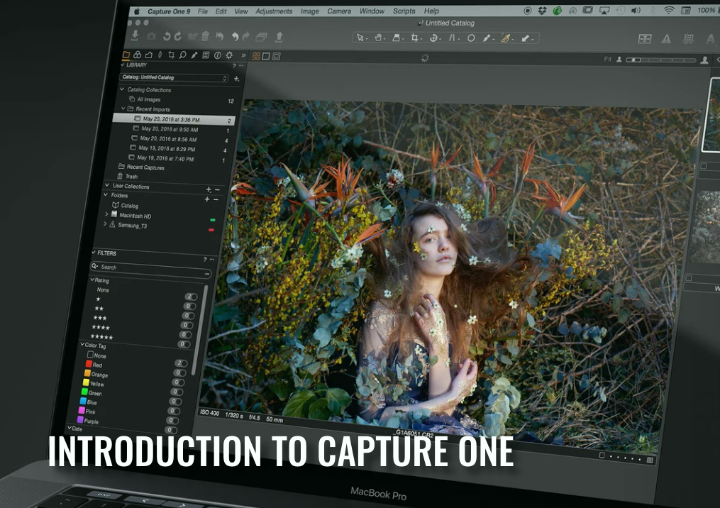The width and height of the screenshot is (720, 508).
Task: Click the Export upload arrow icon
Action: (x=279, y=37)
